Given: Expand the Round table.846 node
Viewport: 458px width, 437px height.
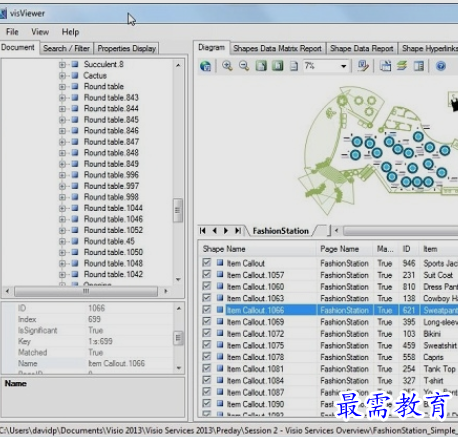Looking at the screenshot, I should point(62,131).
